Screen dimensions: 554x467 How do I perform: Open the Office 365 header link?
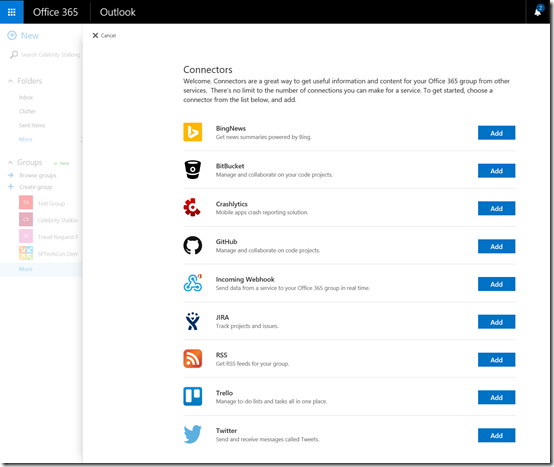coord(55,12)
